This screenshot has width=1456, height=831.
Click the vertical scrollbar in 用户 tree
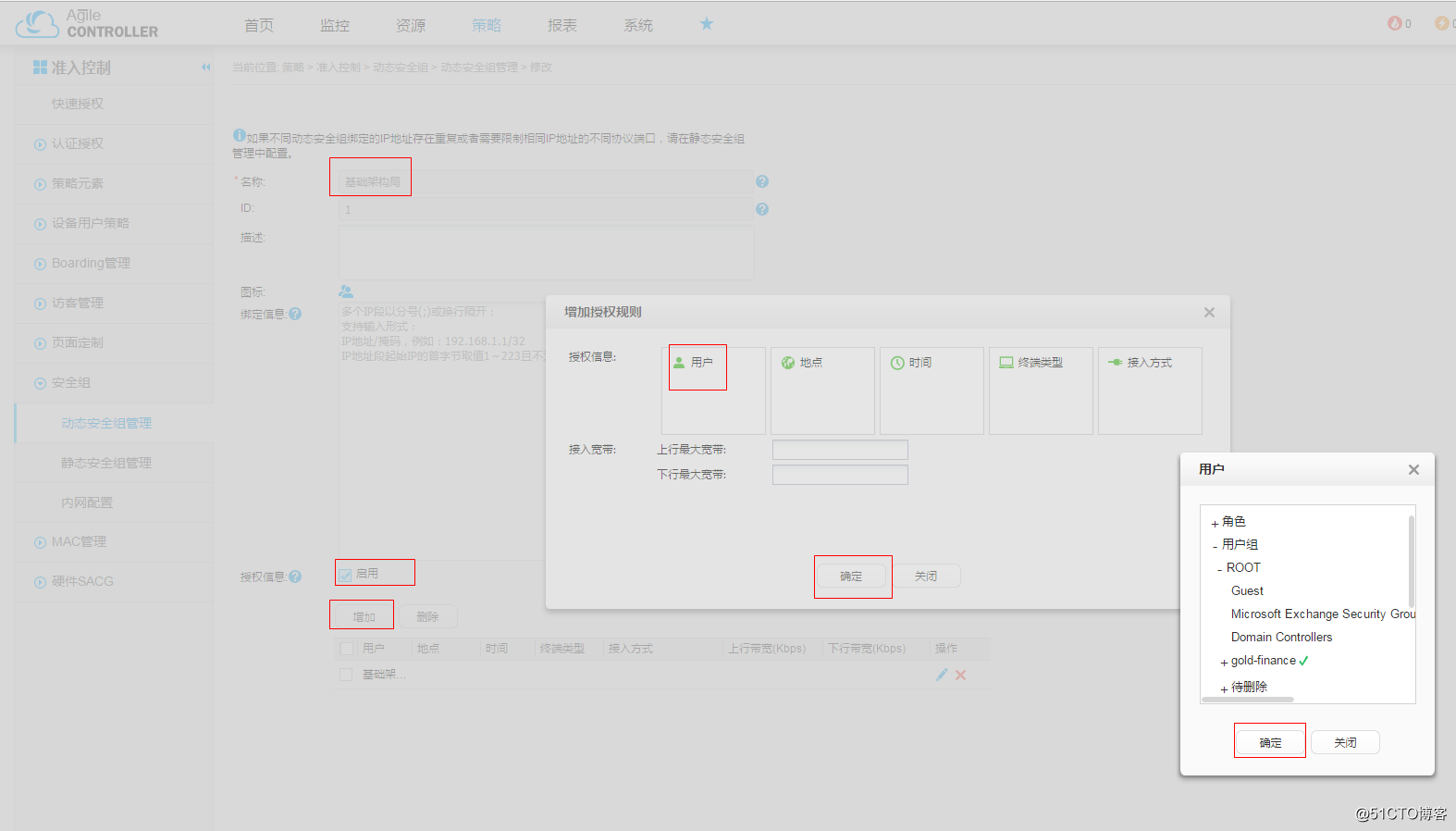tap(1412, 561)
